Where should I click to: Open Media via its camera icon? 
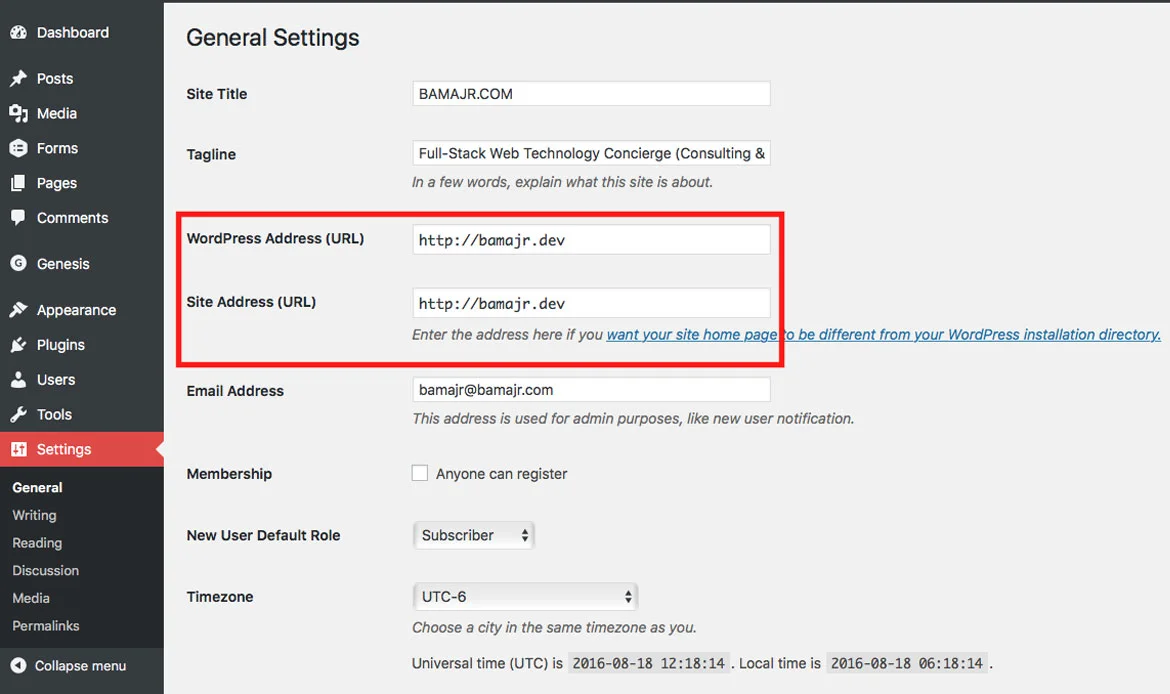point(18,114)
